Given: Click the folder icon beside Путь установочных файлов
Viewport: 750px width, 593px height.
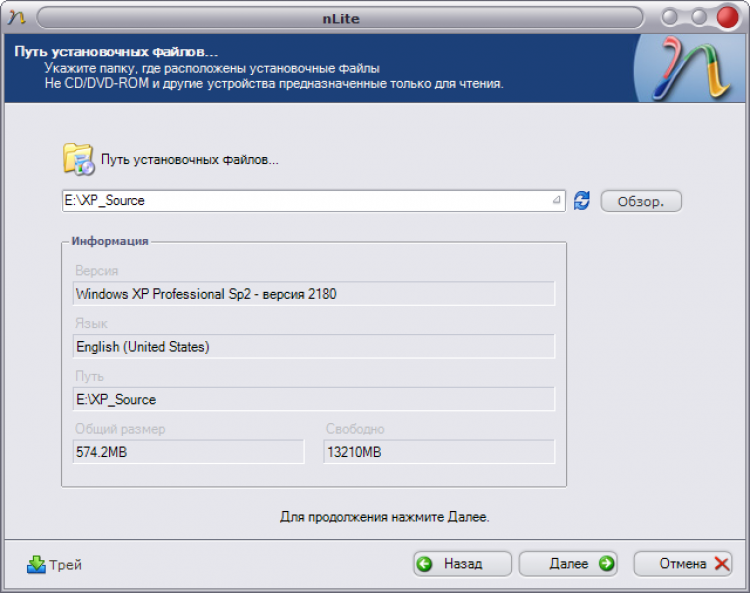Looking at the screenshot, I should tap(78, 159).
